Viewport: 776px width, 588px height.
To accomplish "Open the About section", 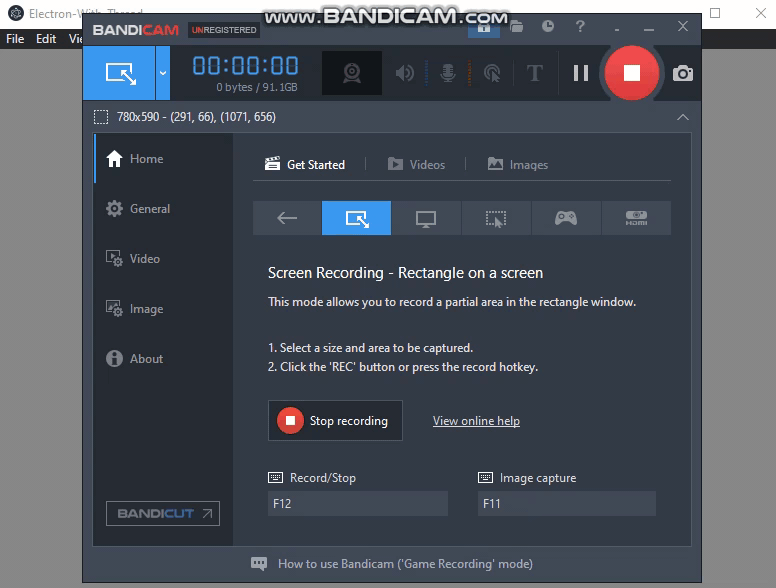I will (x=163, y=359).
